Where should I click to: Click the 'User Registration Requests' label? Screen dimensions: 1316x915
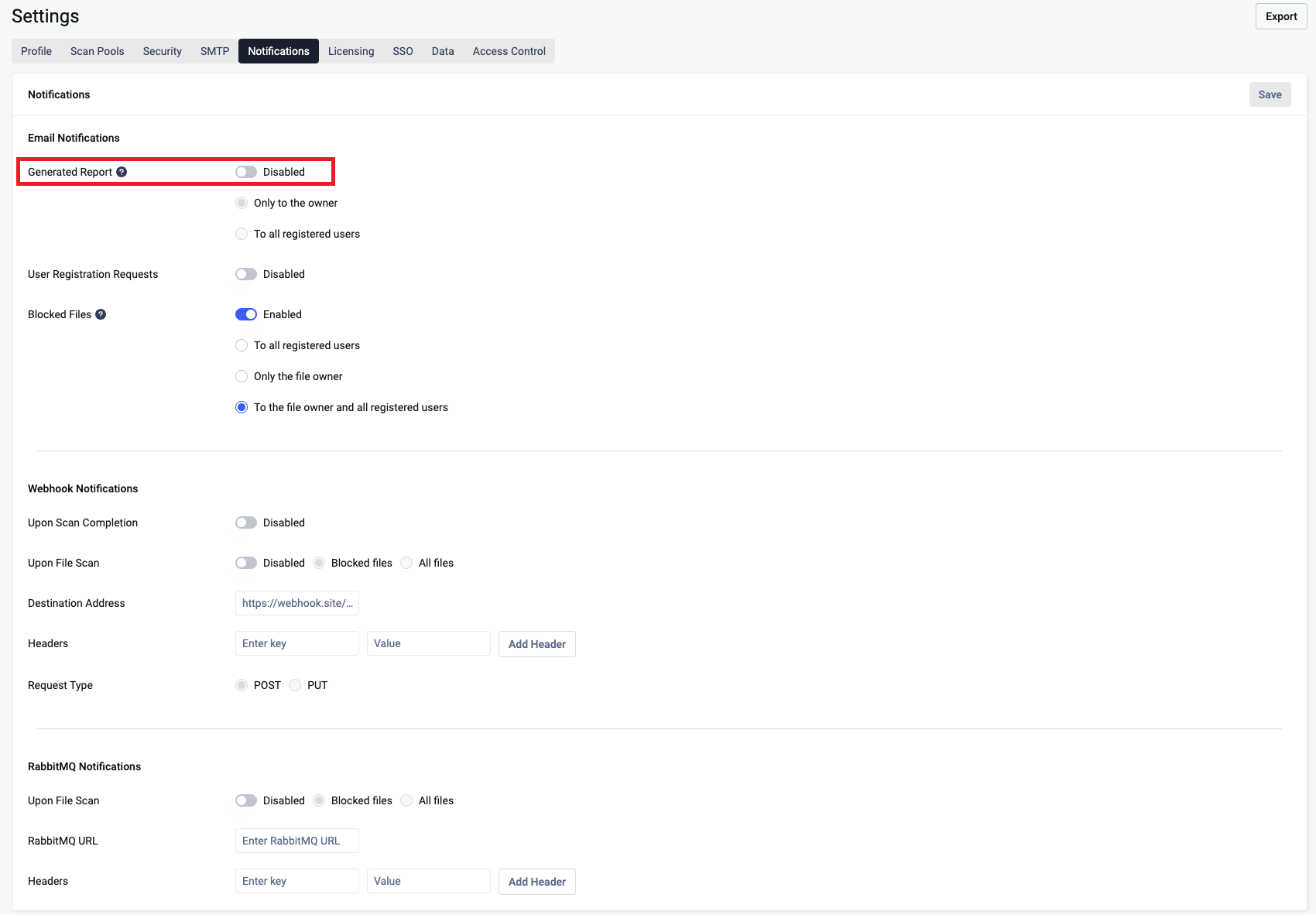coord(93,274)
